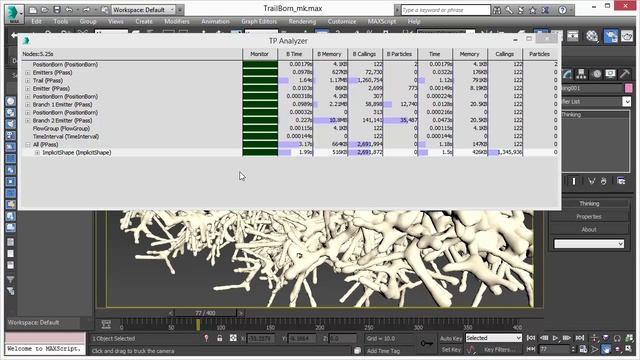Click the Set Key button

click(x=451, y=350)
